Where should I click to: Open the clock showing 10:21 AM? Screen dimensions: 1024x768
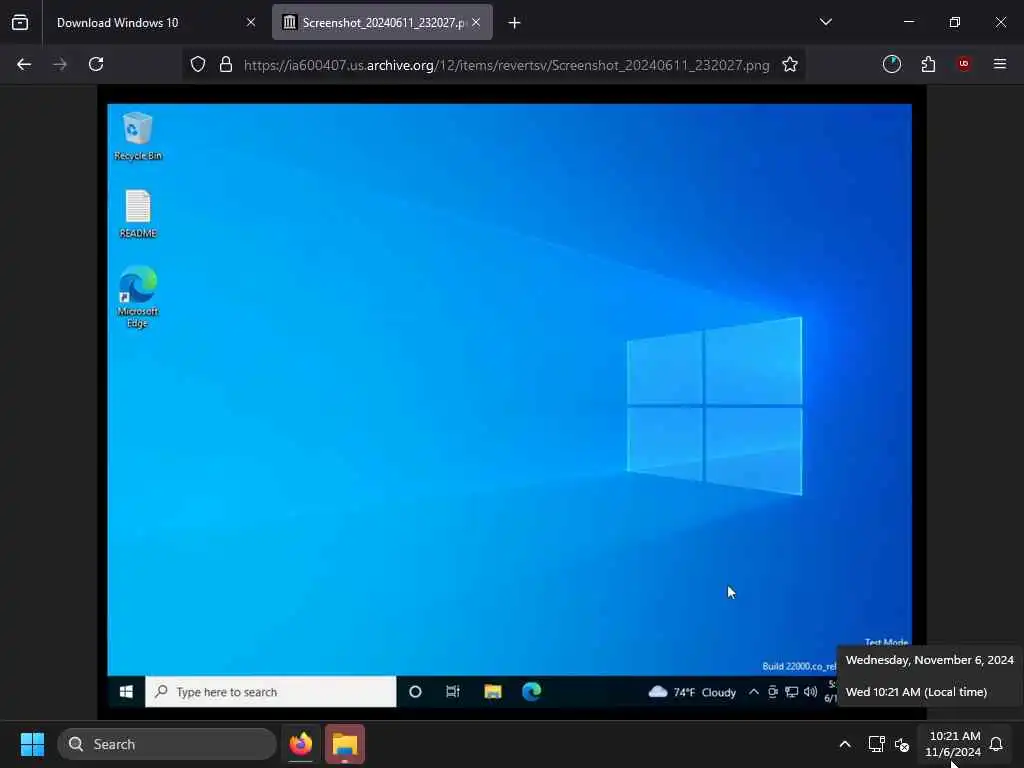tap(953, 744)
